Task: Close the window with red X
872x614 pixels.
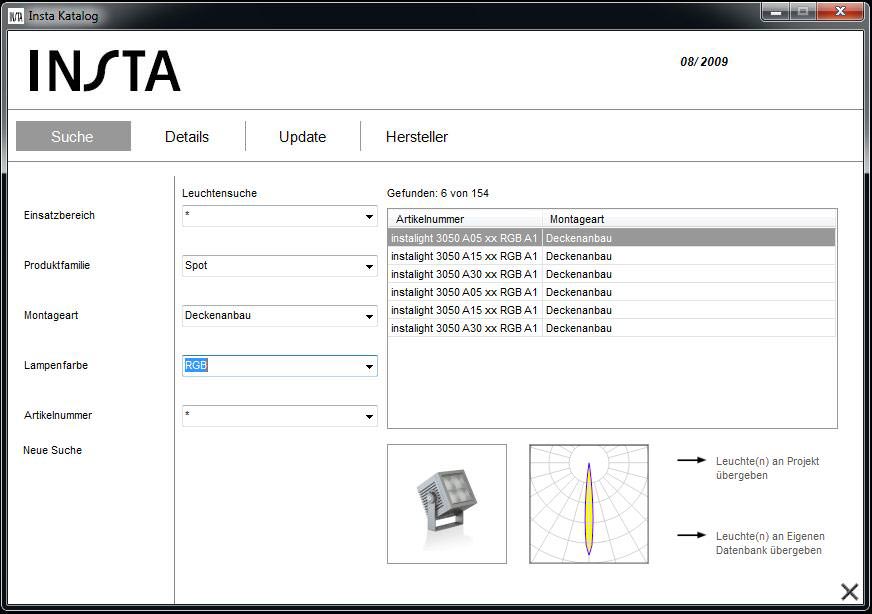Action: pyautogui.click(x=840, y=11)
